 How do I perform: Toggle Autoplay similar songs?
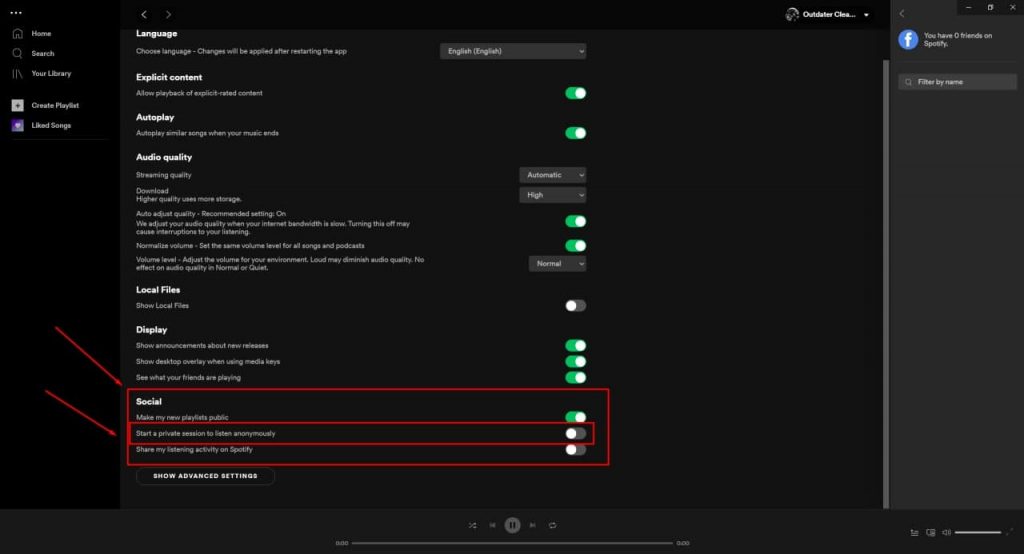point(575,133)
